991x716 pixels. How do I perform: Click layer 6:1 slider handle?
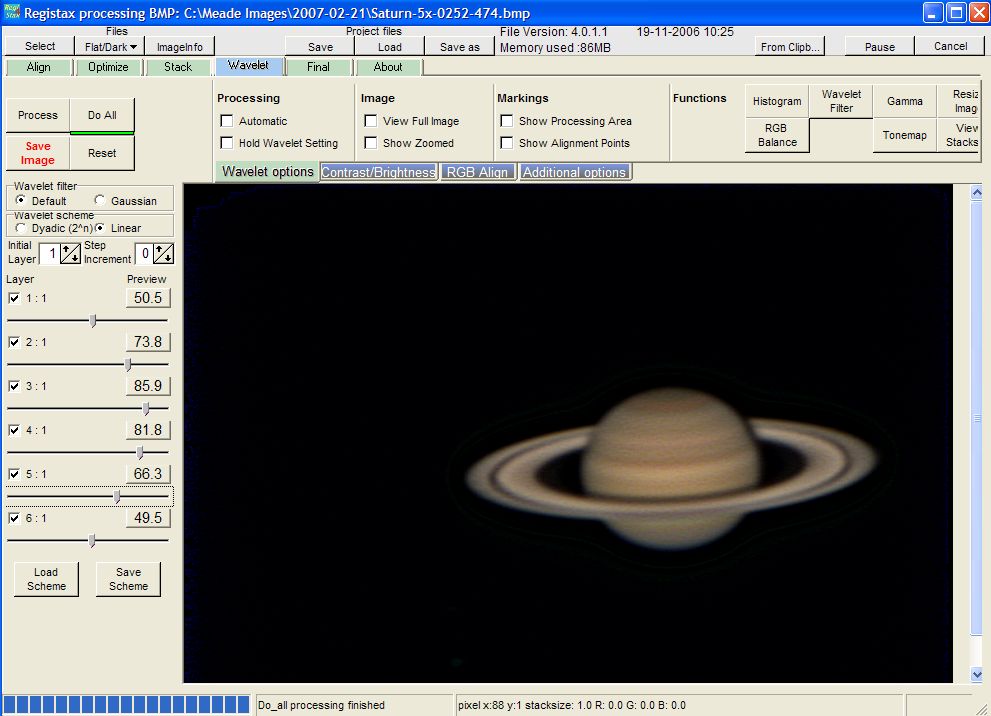pyautogui.click(x=92, y=540)
